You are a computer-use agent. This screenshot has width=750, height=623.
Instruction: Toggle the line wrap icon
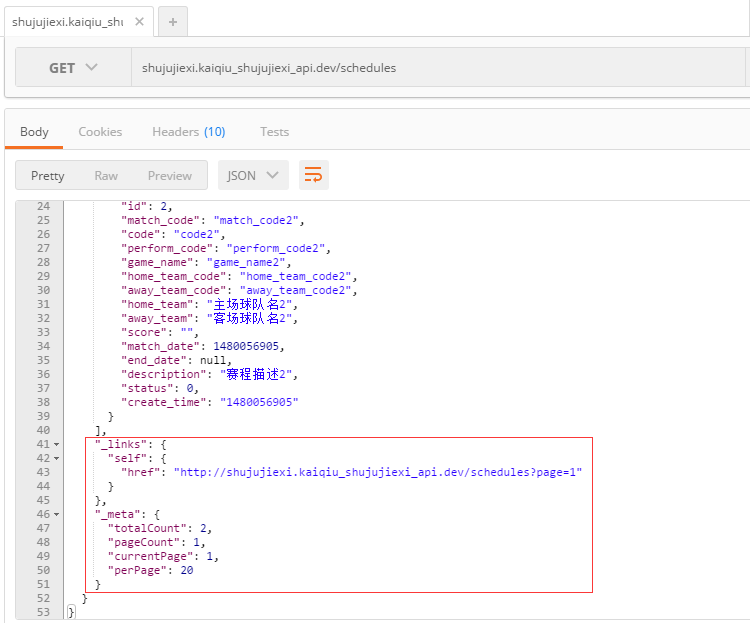(x=314, y=175)
